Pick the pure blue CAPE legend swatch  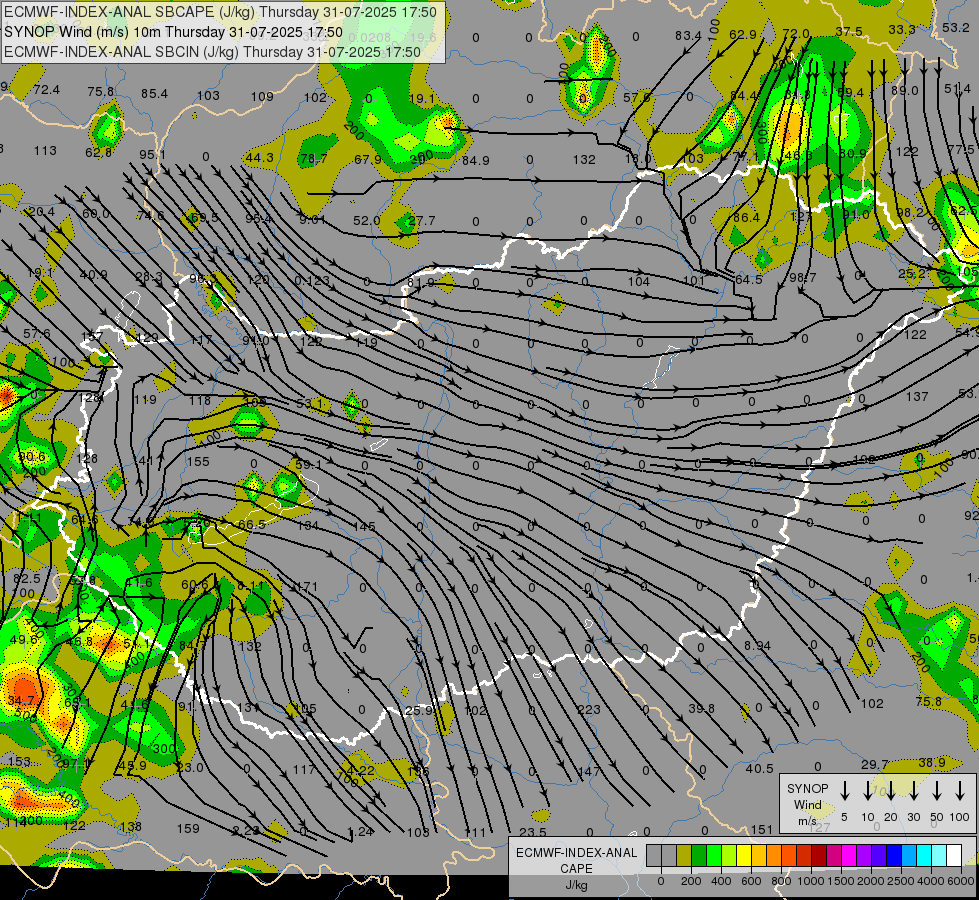893,855
